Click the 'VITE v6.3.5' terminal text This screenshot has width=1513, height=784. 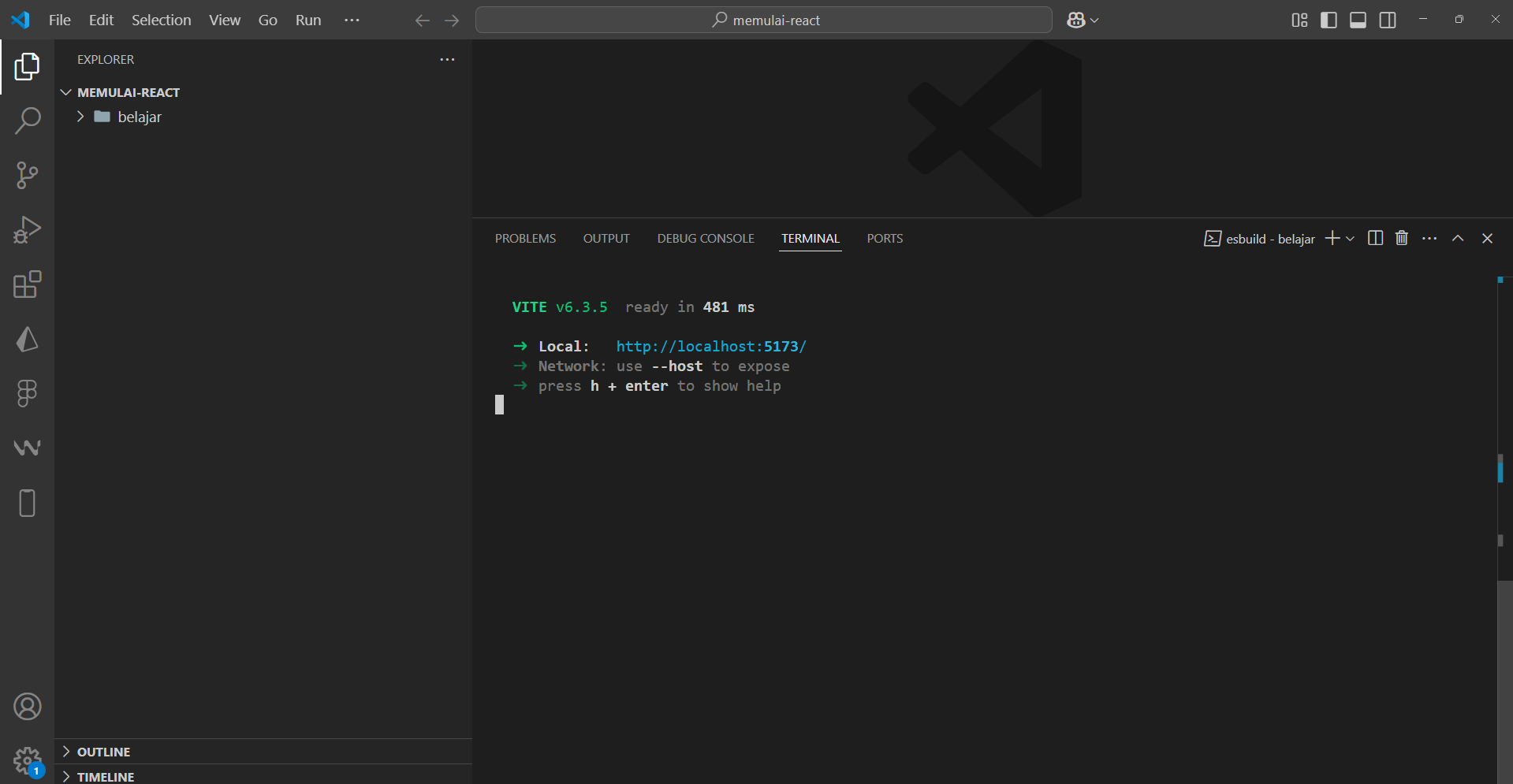click(x=560, y=307)
